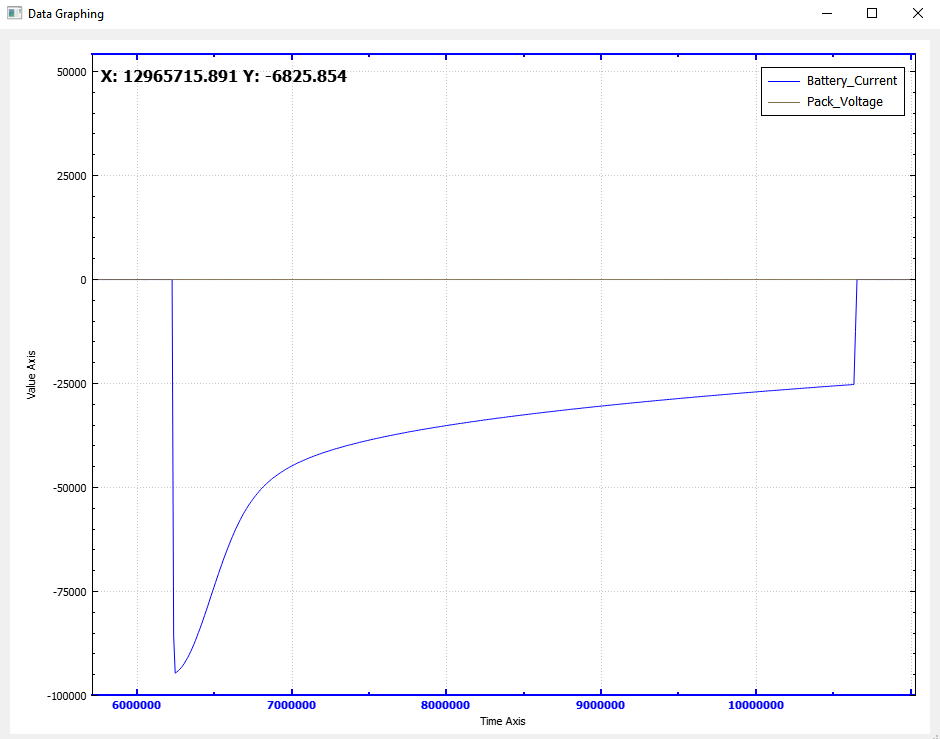Click the 8000000 tick on time axis
This screenshot has height=739, width=940.
click(446, 706)
